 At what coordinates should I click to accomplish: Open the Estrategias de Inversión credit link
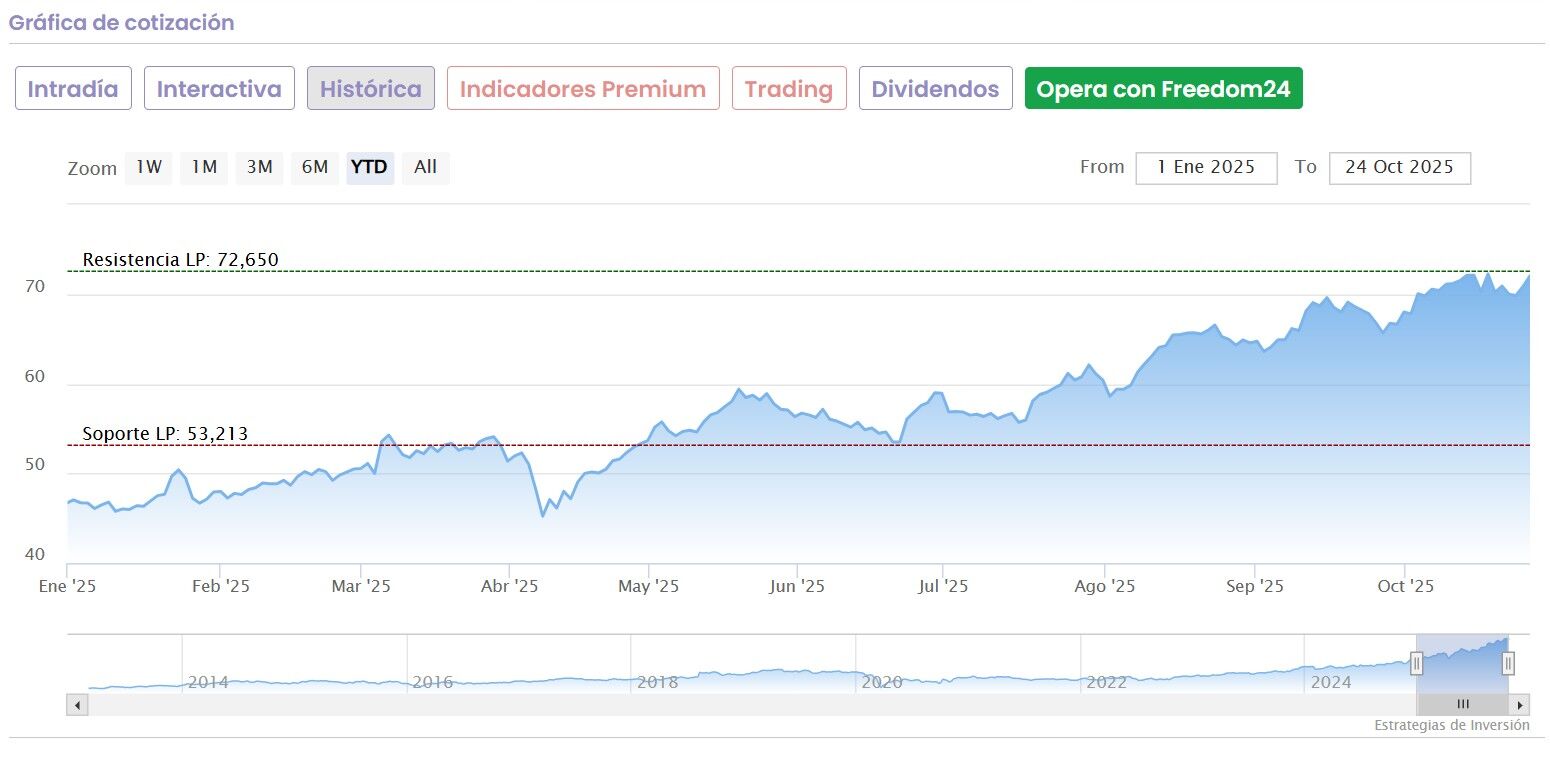(1451, 725)
